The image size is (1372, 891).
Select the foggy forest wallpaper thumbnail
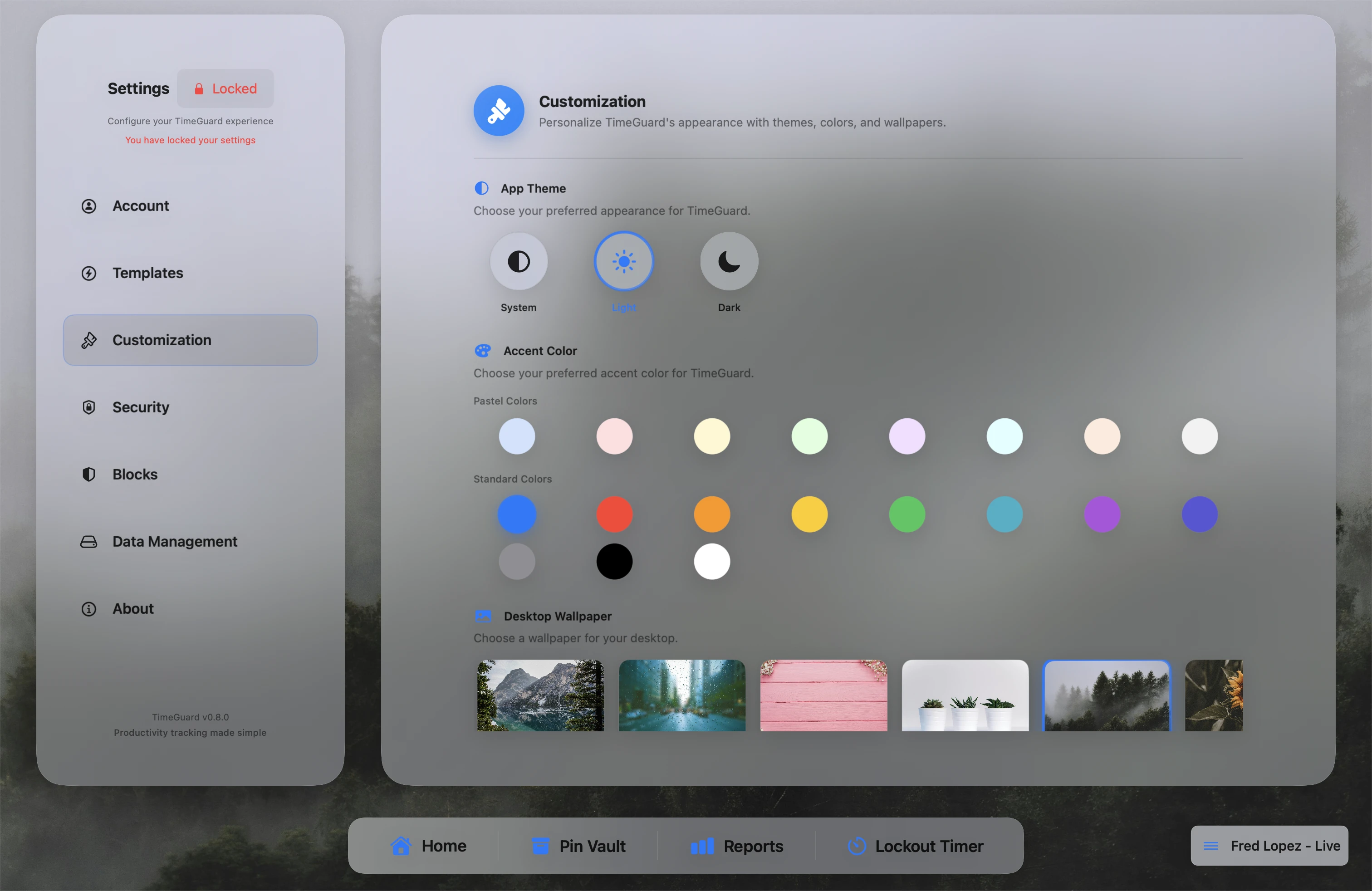(x=1107, y=695)
